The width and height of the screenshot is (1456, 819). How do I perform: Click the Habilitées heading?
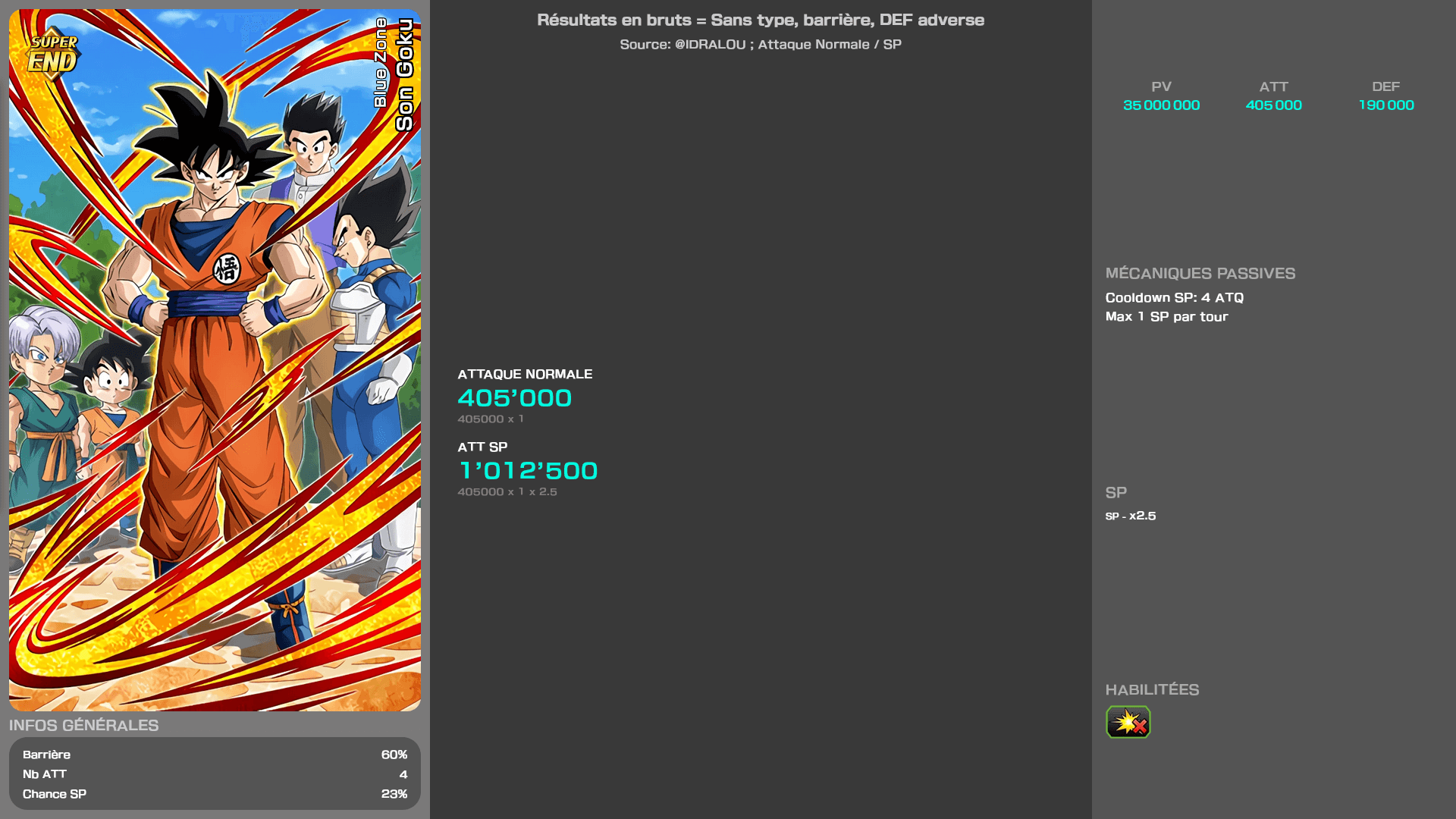1152,690
